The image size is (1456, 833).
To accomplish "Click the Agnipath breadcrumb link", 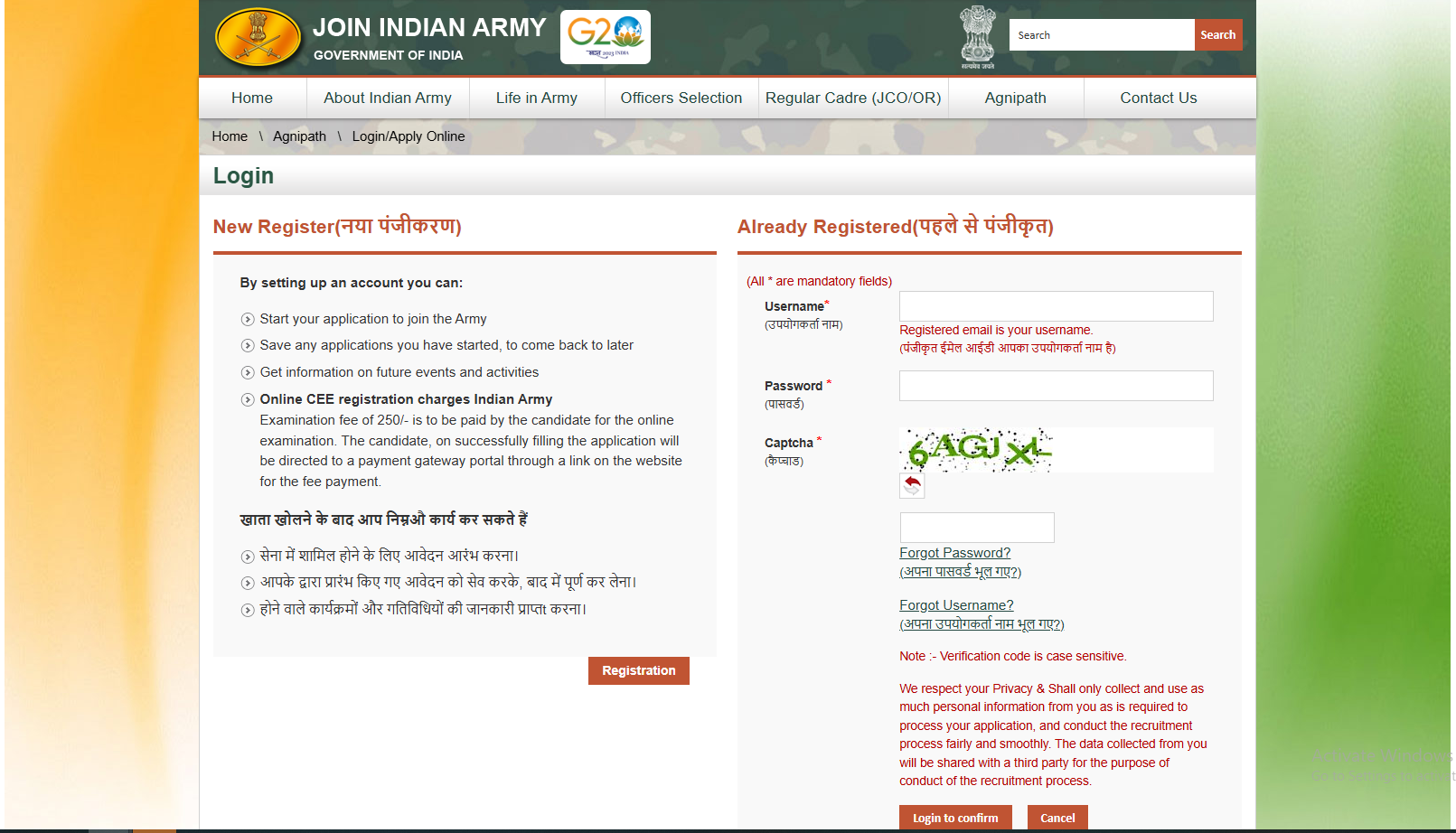I will coord(299,136).
